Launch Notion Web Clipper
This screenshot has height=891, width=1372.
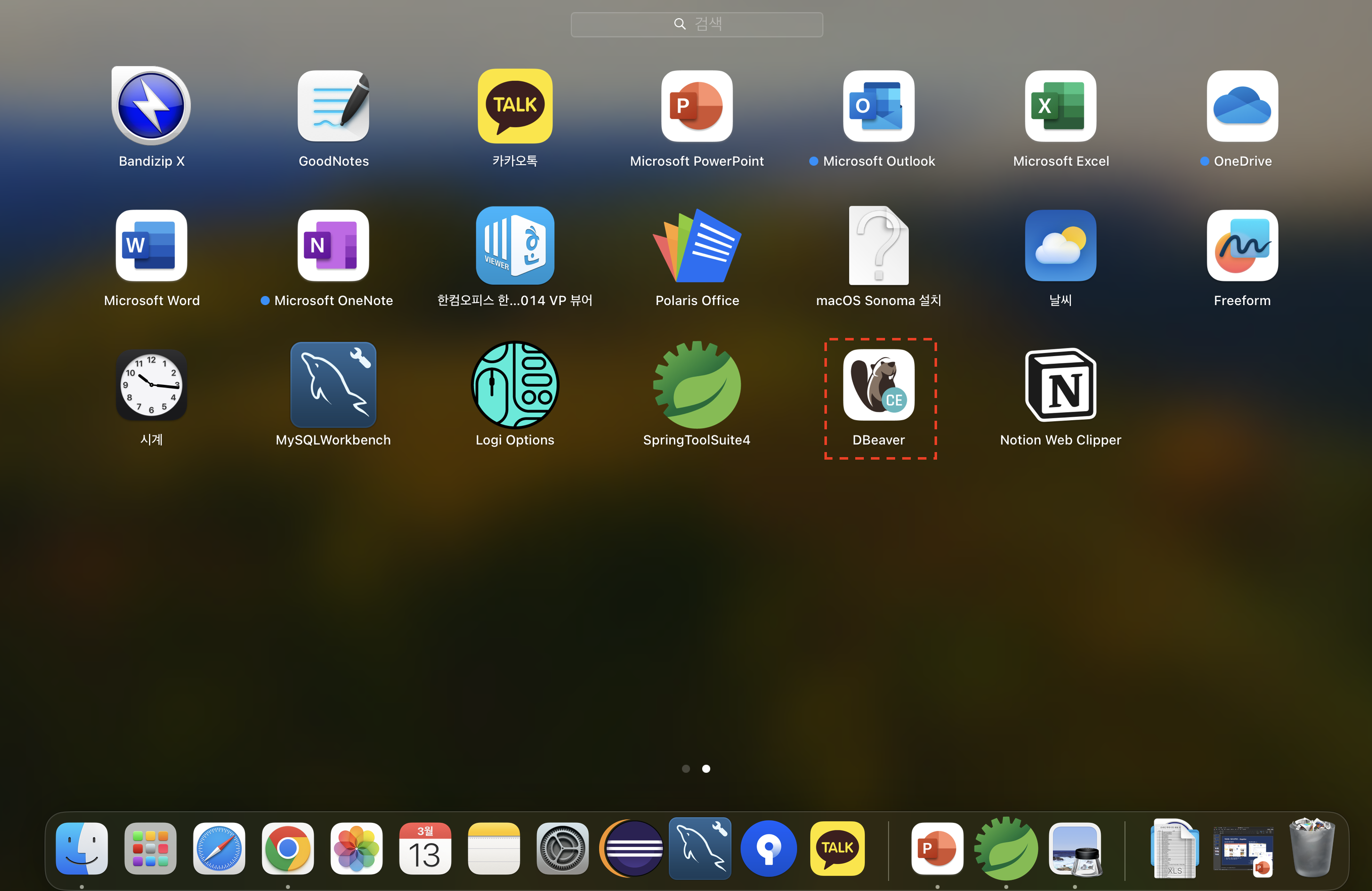(1060, 385)
